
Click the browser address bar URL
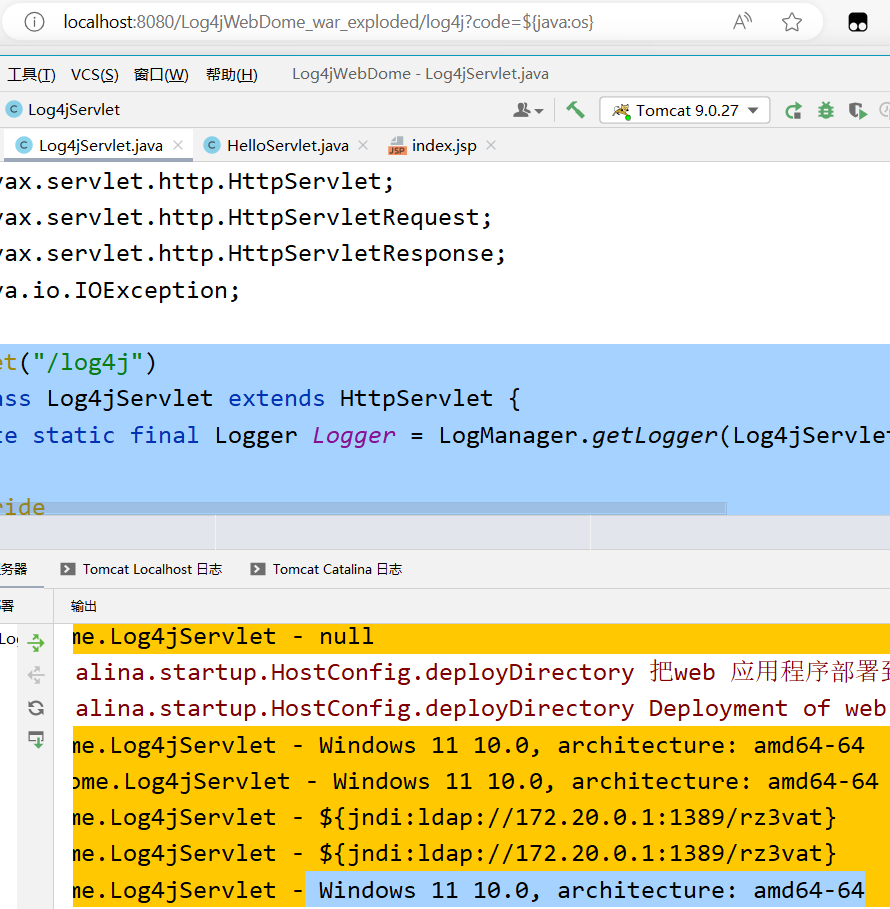[328, 22]
